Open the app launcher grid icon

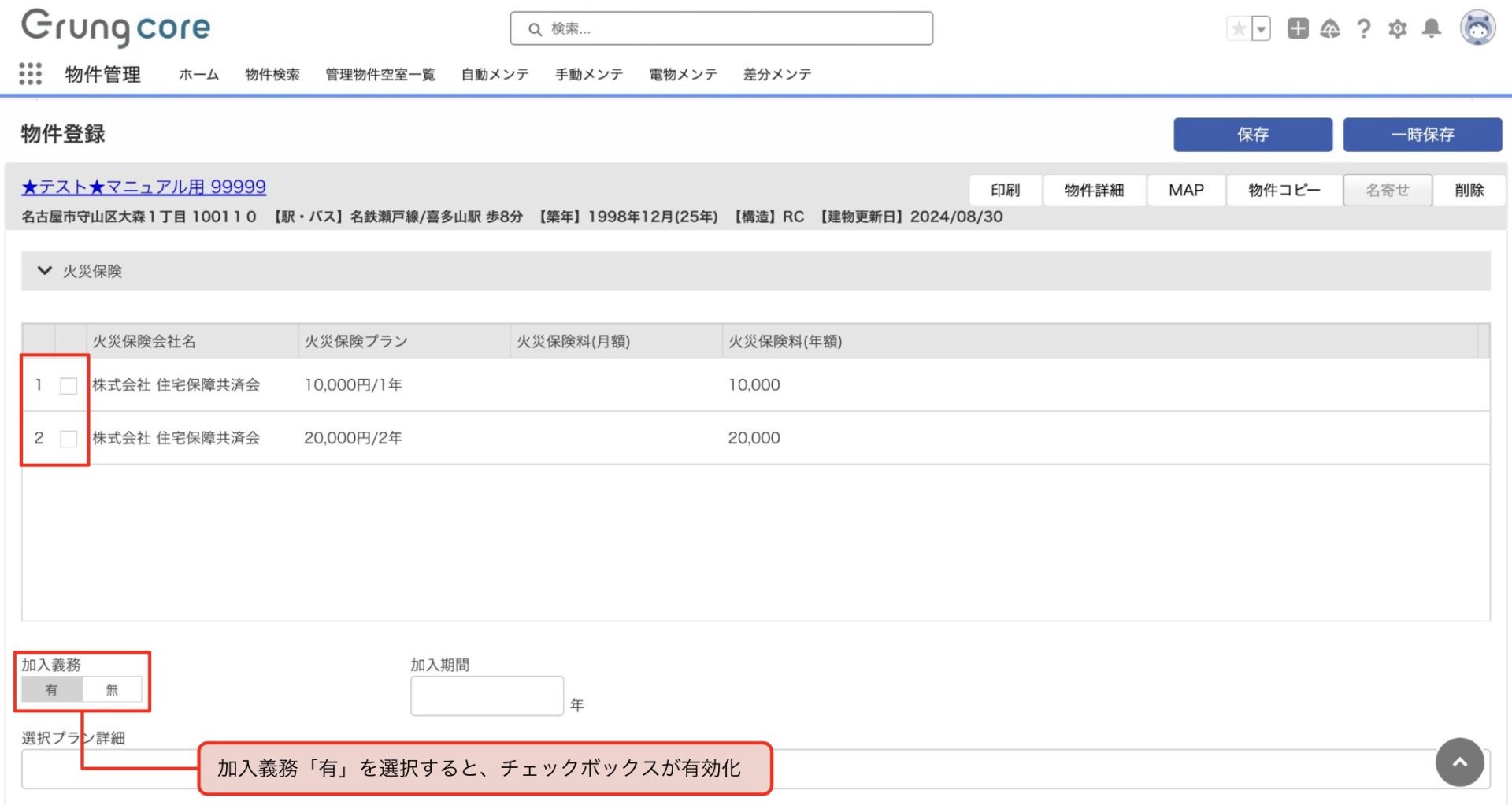(30, 74)
